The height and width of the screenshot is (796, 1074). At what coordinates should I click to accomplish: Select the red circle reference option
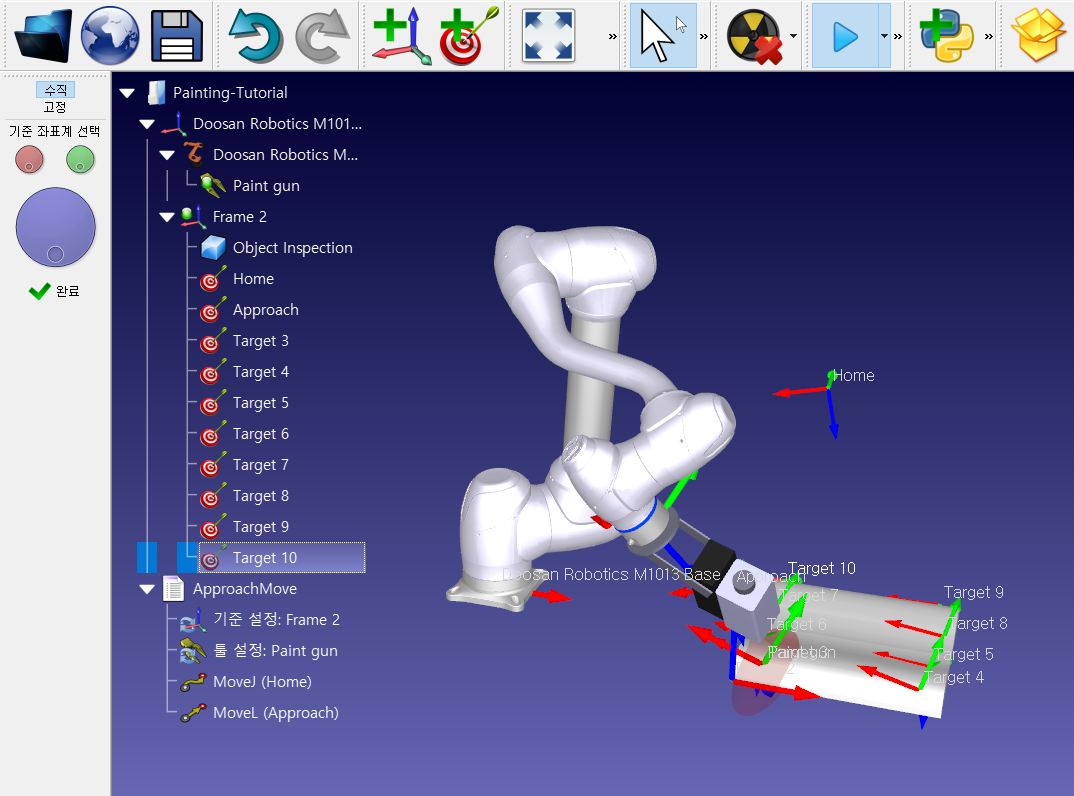coord(28,159)
